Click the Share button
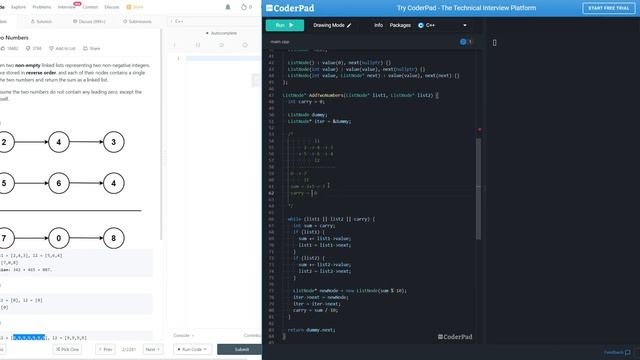This screenshot has width=640, height=360. (x=92, y=48)
